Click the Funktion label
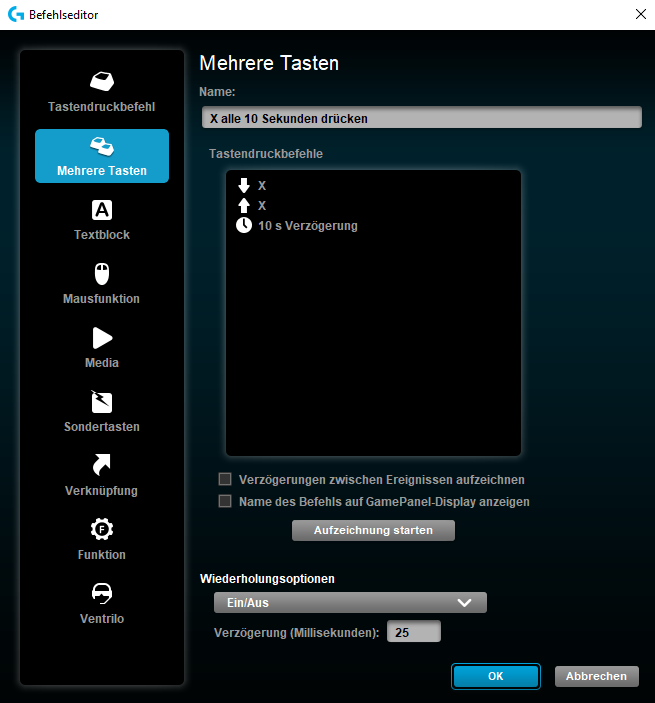This screenshot has width=655, height=703. pos(102,555)
